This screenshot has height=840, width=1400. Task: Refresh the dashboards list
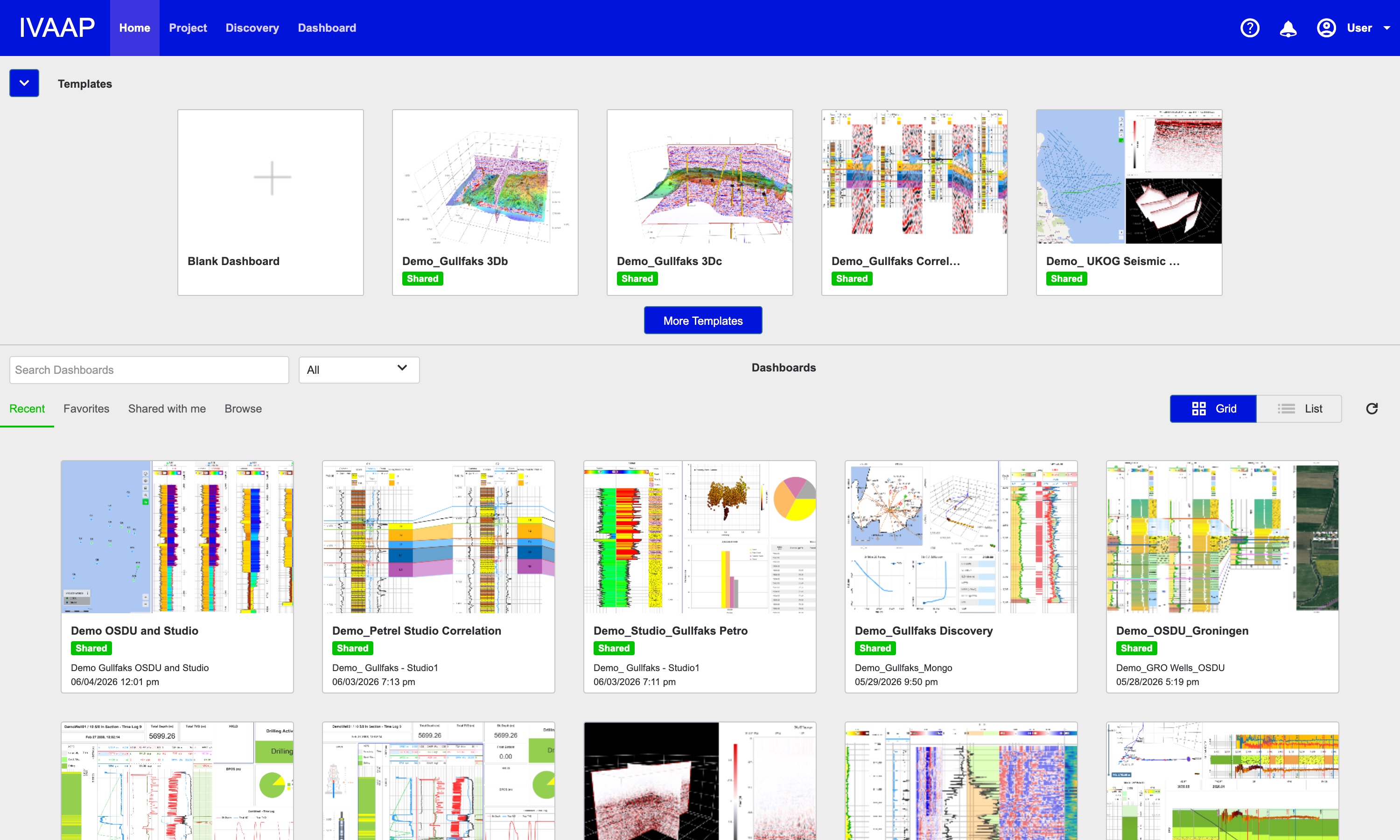[1372, 409]
